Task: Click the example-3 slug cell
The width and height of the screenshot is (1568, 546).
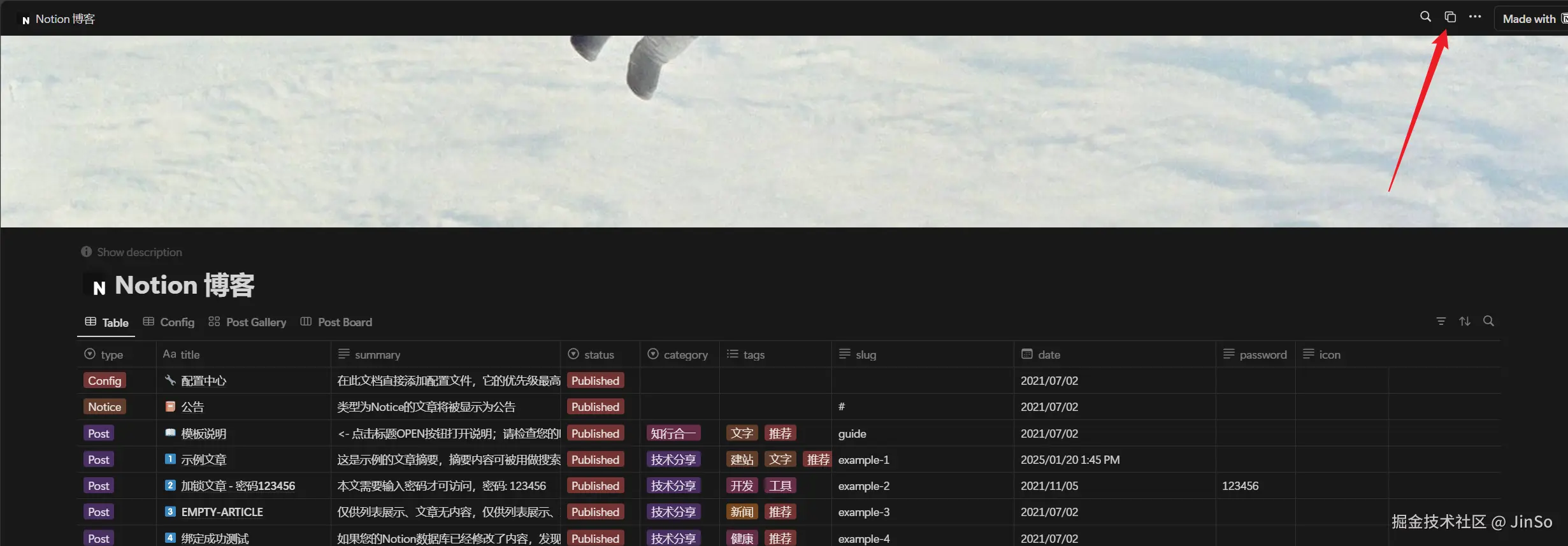Action: point(923,512)
